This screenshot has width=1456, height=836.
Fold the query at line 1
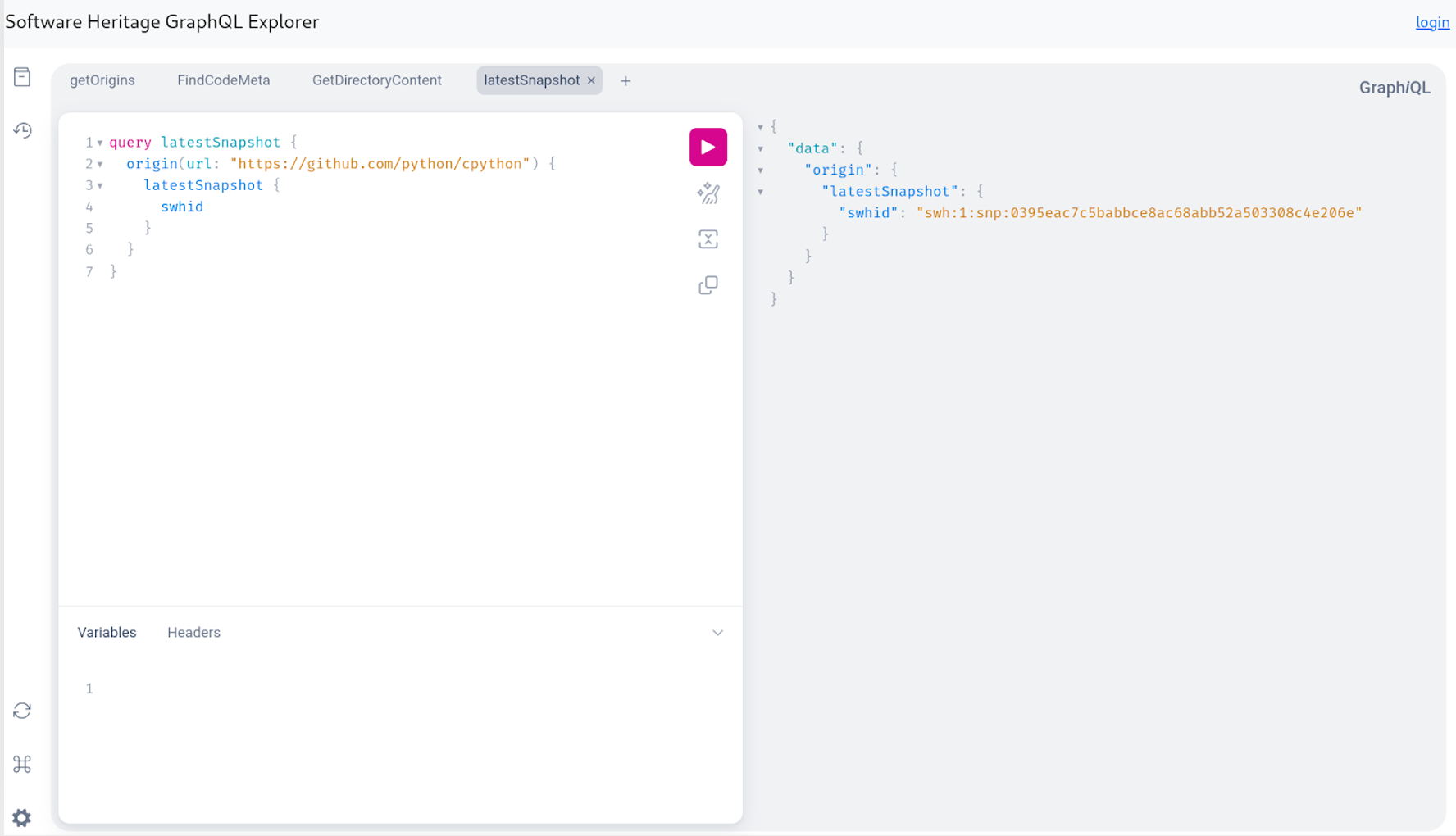tap(99, 142)
